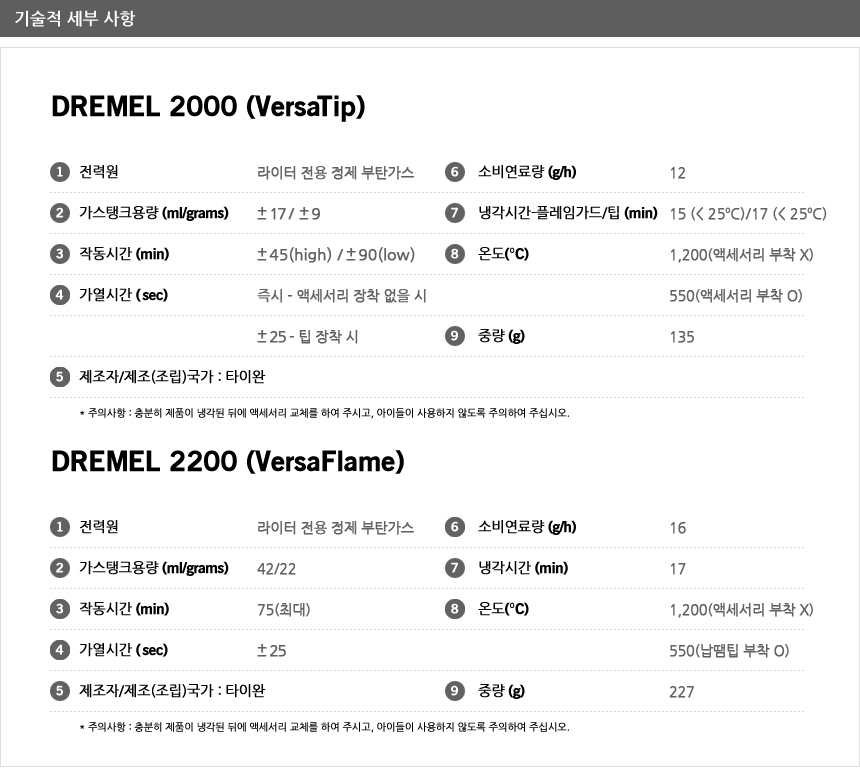Click the number 6 icon next to 소비연료량 in DREMEL 2000
The width and height of the screenshot is (860, 770).
pyautogui.click(x=455, y=172)
